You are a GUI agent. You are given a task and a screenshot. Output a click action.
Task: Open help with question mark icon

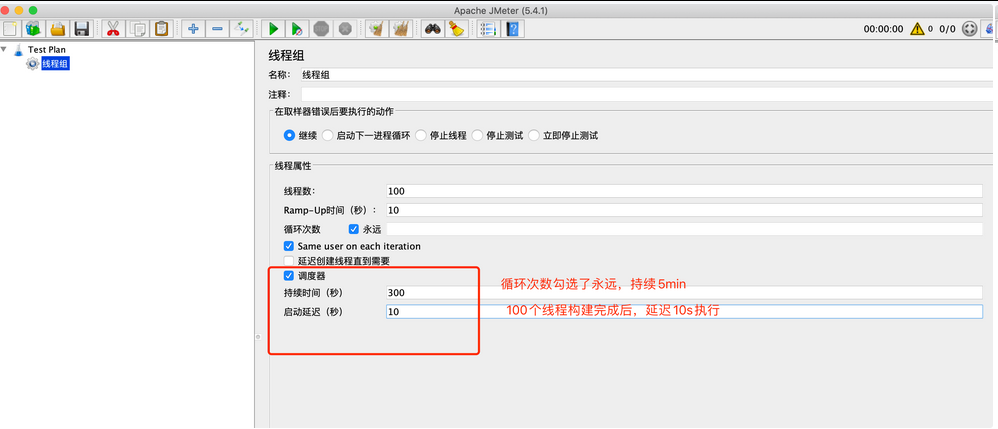click(x=512, y=29)
